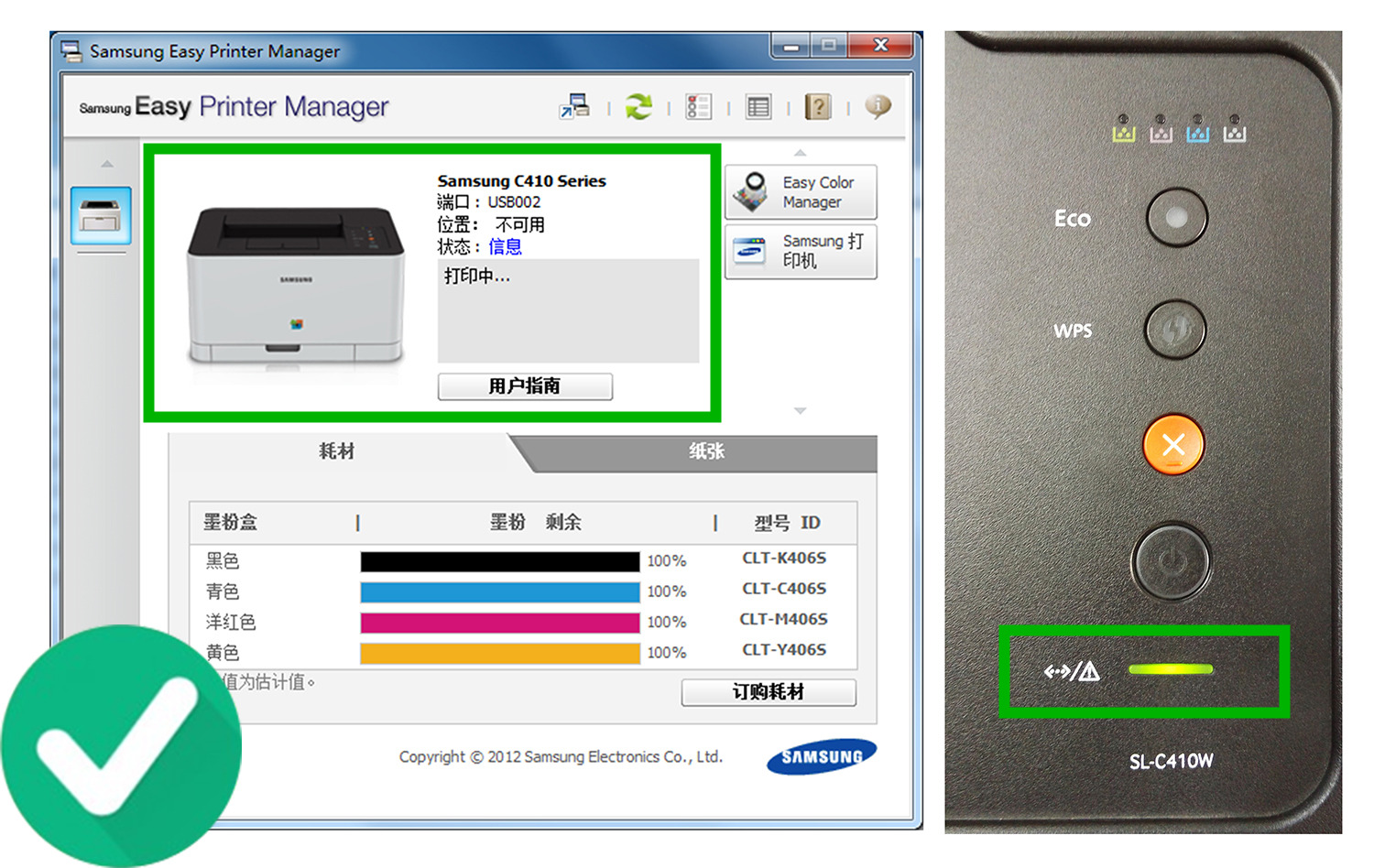
Task: Click the Eco button on the printer panel
Action: coord(1177,217)
